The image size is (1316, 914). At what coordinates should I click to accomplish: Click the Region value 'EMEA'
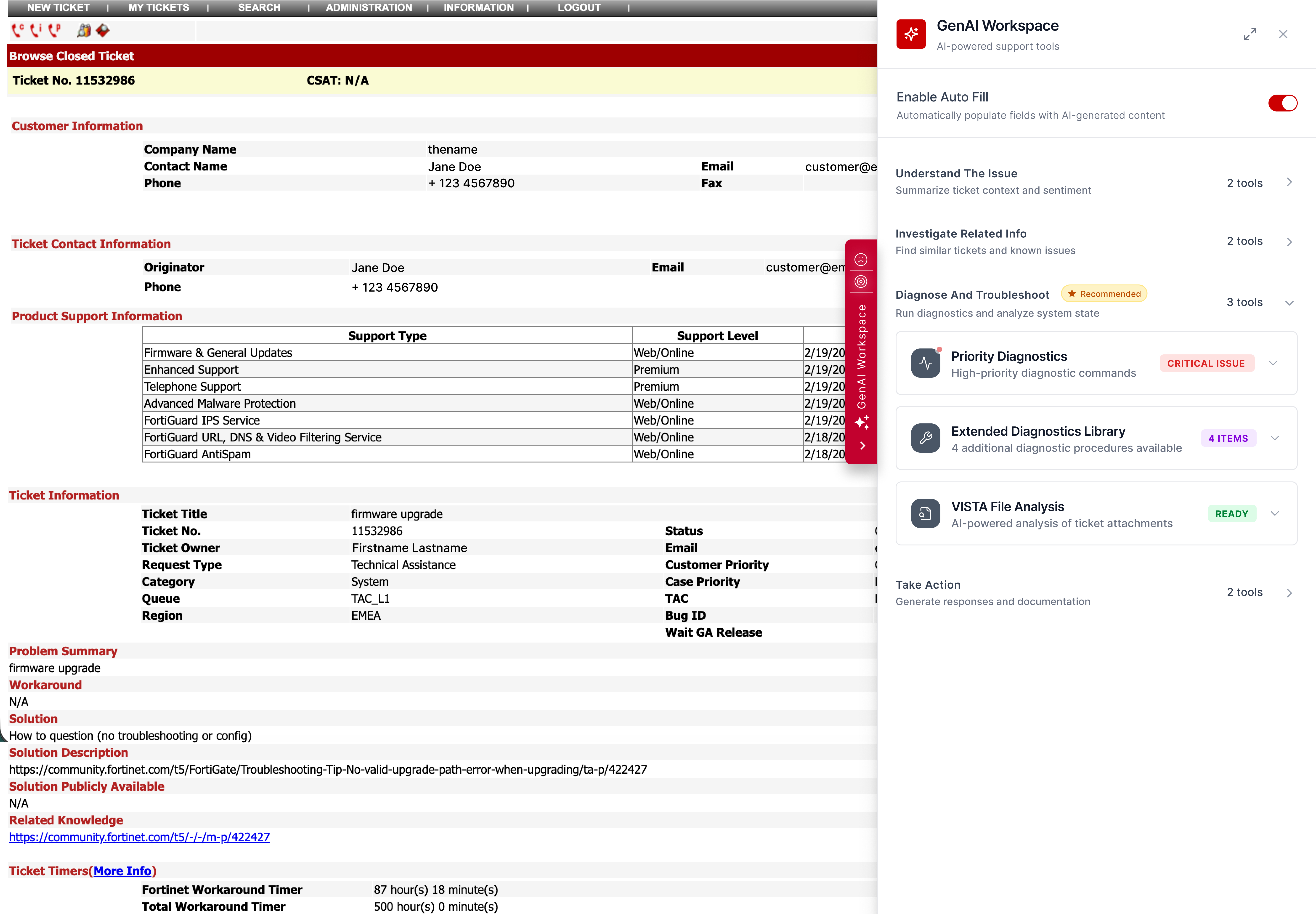click(366, 616)
